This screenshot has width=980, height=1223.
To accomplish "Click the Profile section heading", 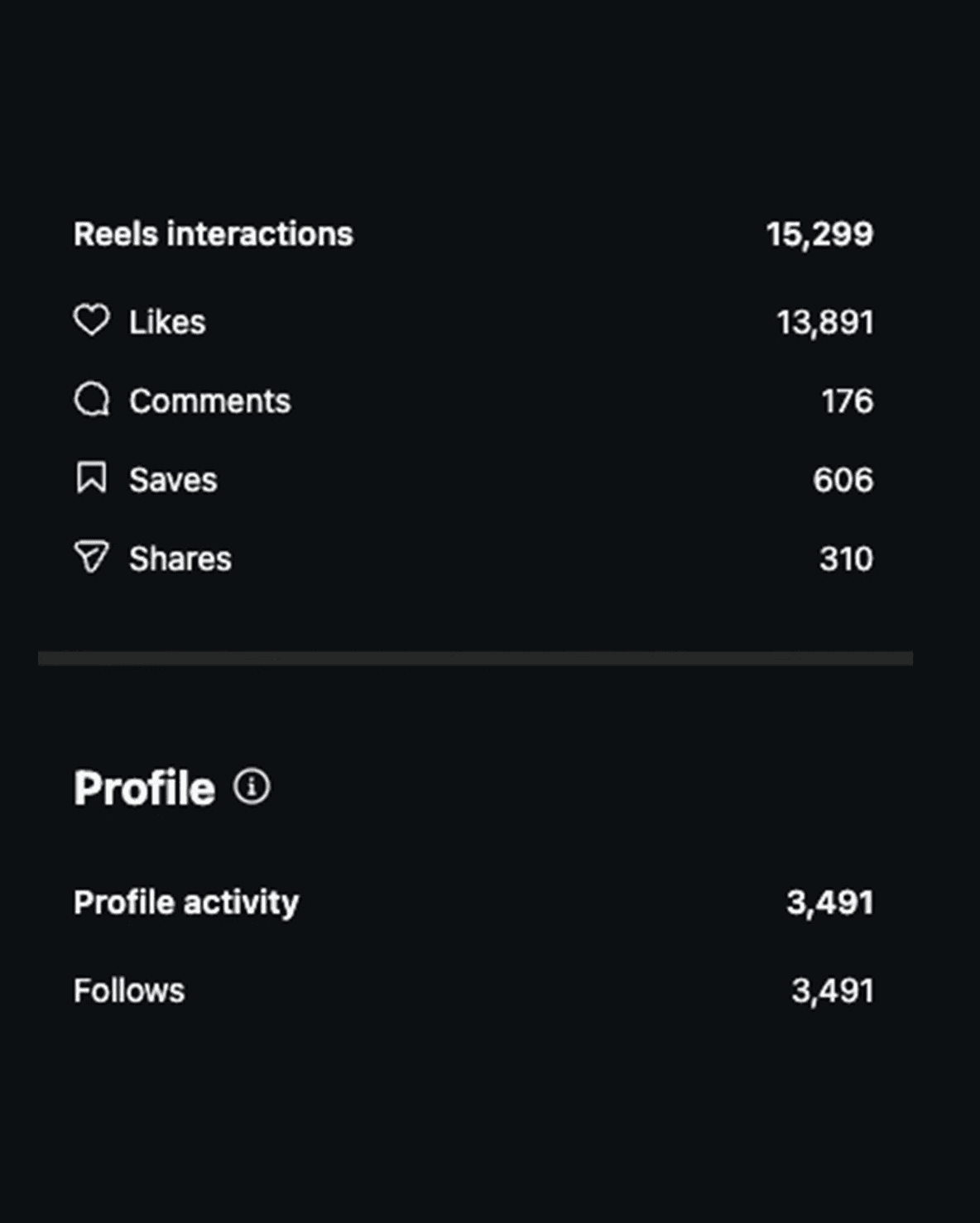I will [x=144, y=788].
